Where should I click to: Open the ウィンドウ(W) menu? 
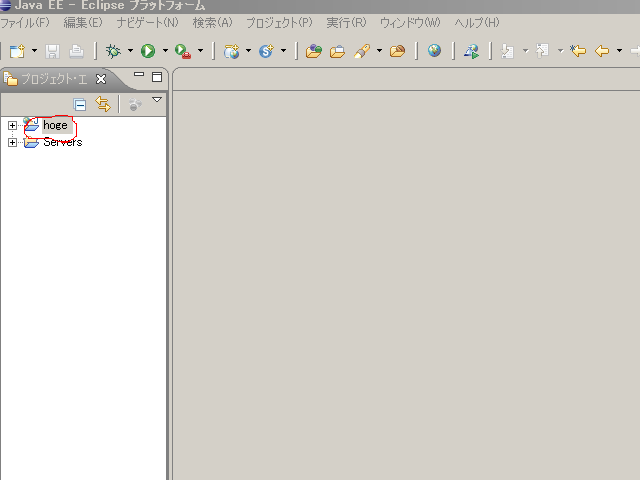click(x=410, y=22)
